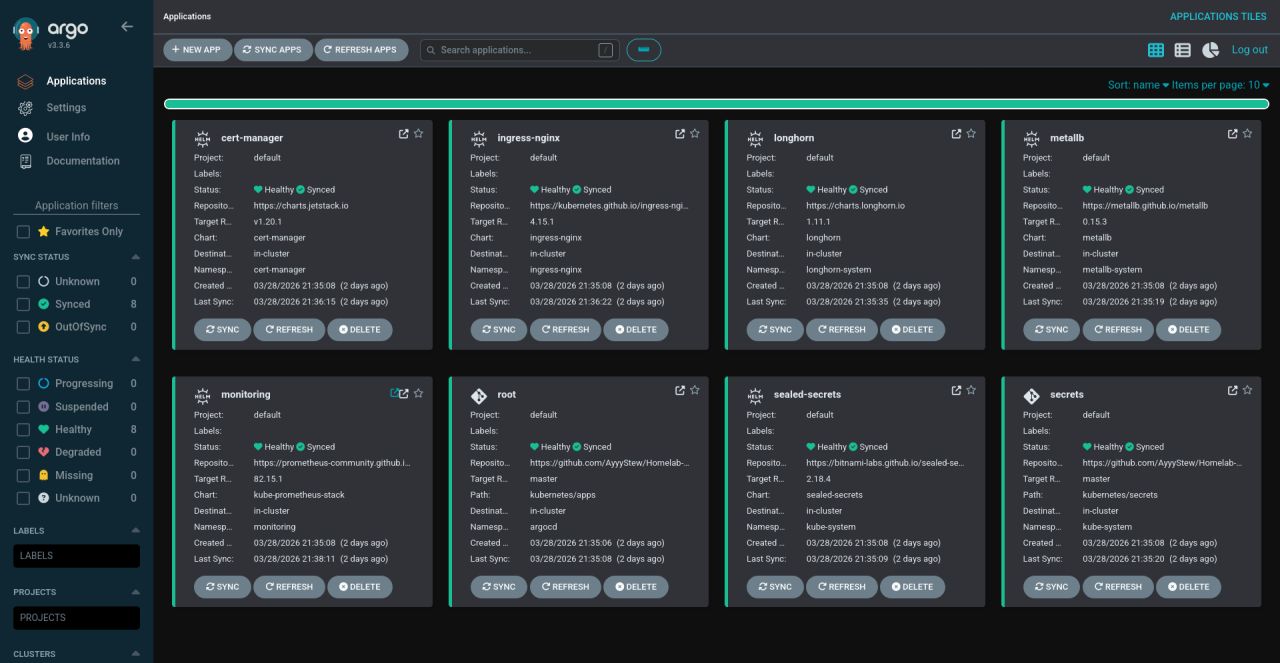Refresh the secrets application

pyautogui.click(x=1118, y=587)
